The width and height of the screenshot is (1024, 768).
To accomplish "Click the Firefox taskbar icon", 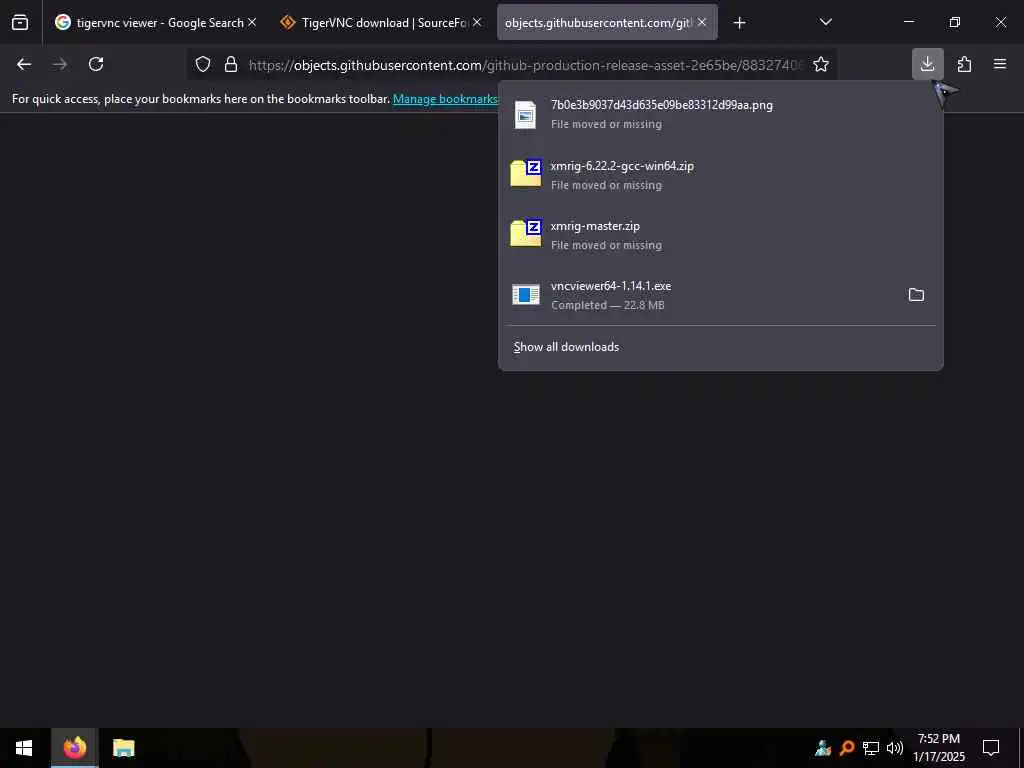I will pyautogui.click(x=74, y=748).
